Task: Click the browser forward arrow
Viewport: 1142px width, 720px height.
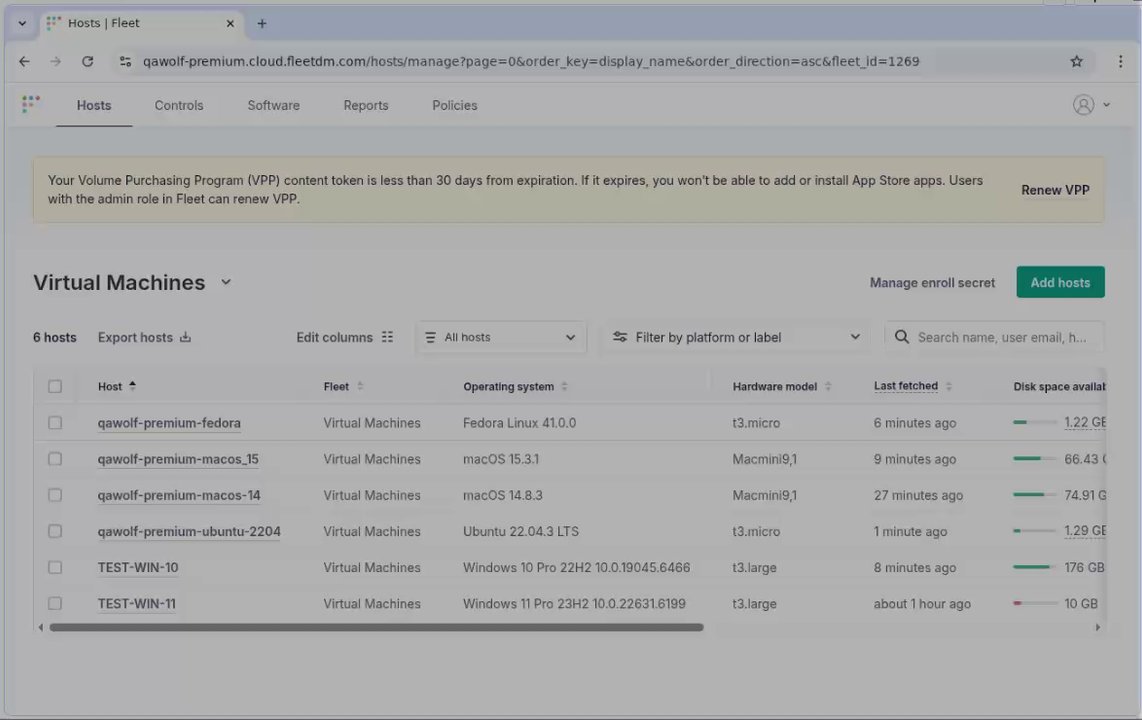Action: point(55,61)
